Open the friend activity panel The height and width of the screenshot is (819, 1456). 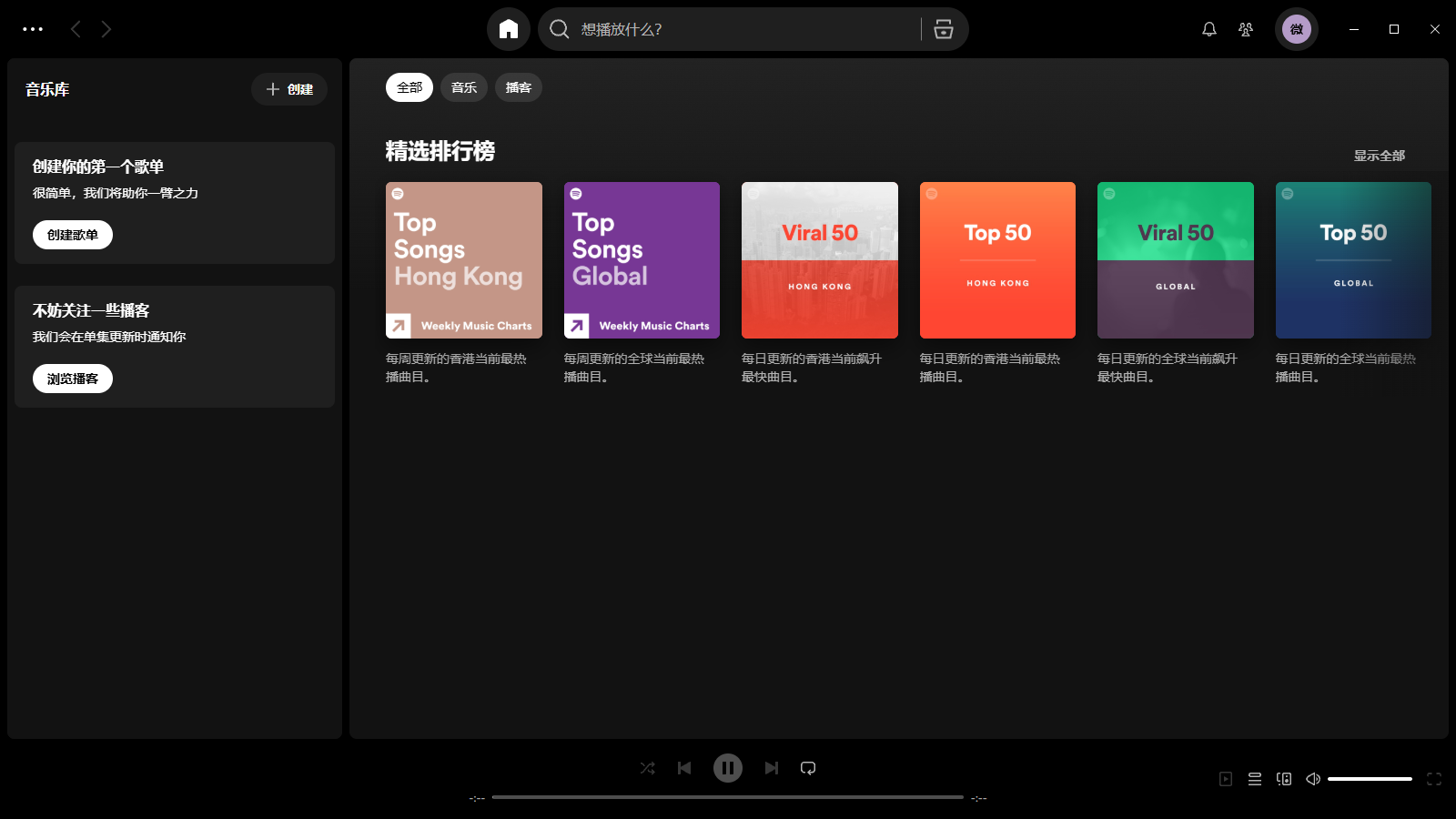[x=1246, y=29]
